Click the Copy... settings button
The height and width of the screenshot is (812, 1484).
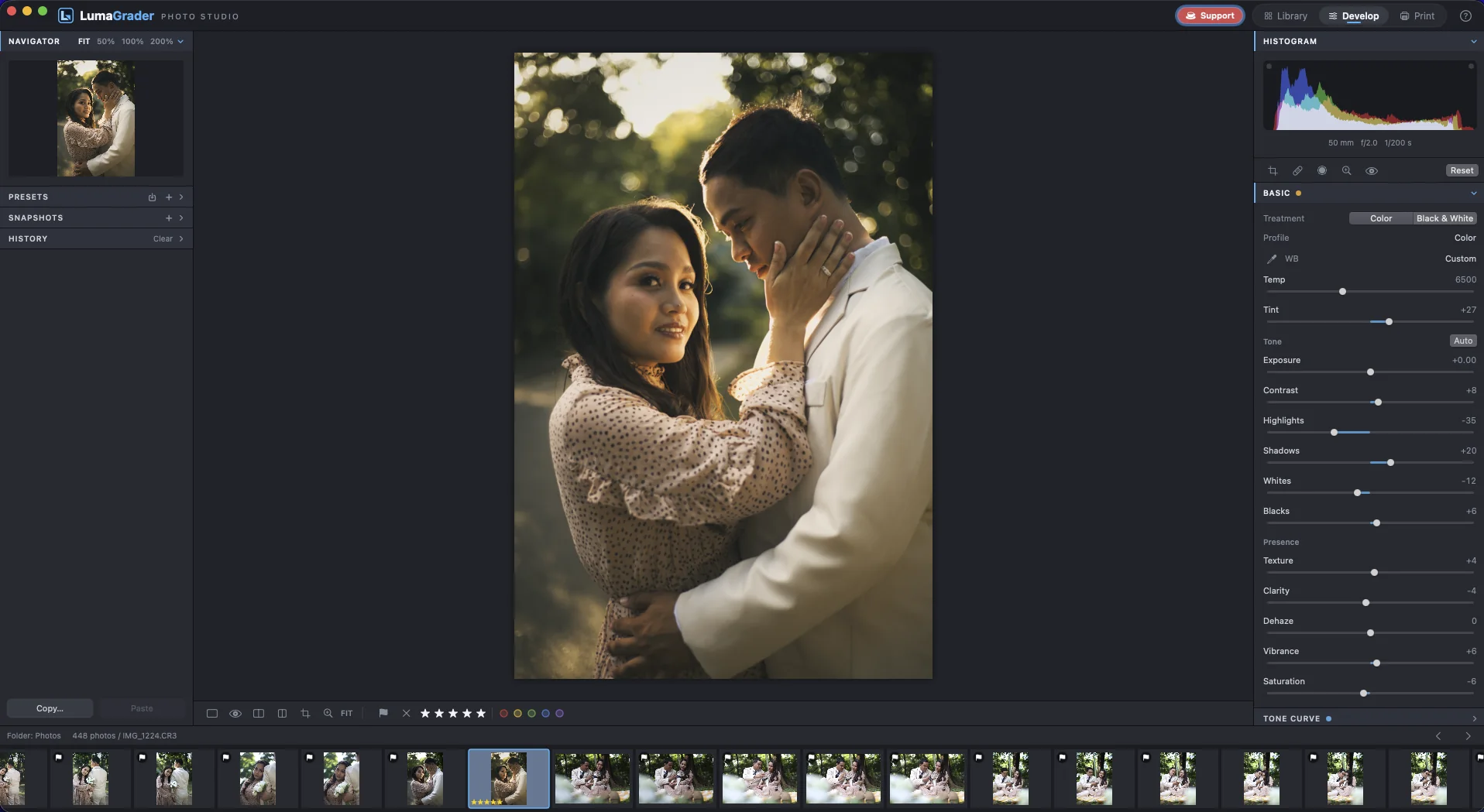pyautogui.click(x=50, y=708)
